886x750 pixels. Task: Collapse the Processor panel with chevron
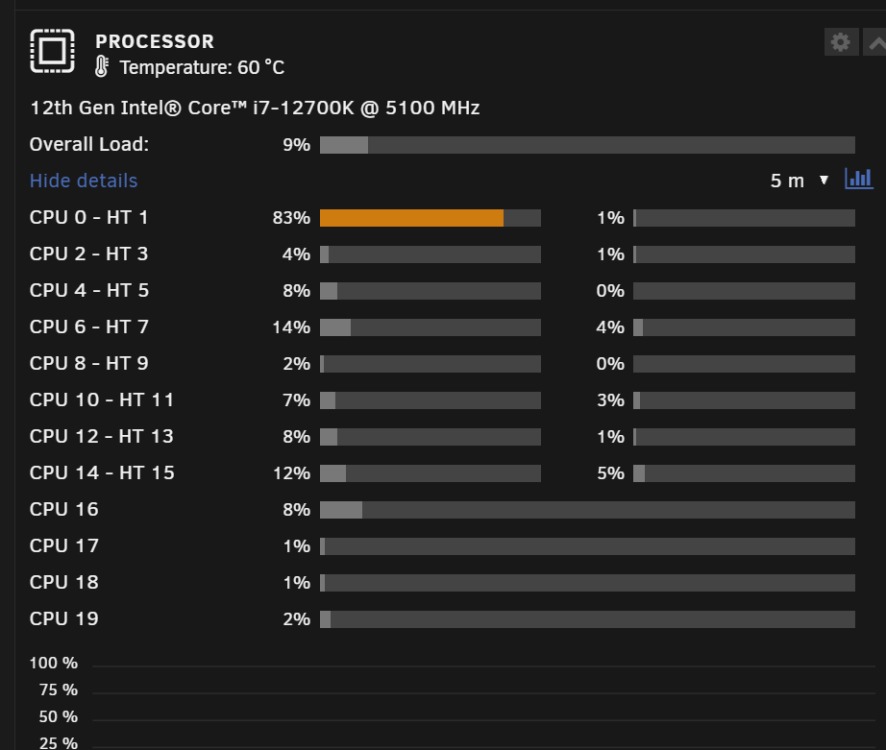tap(875, 42)
